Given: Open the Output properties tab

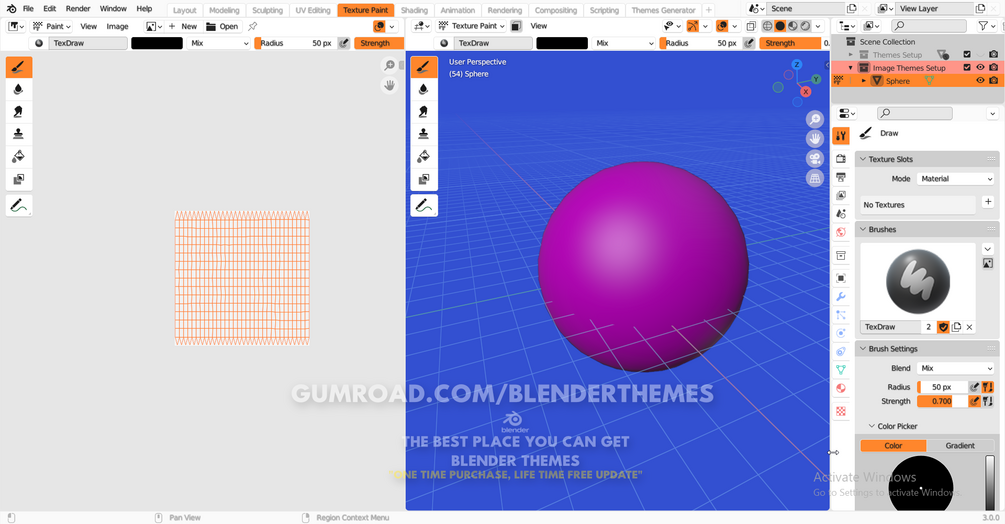Looking at the screenshot, I should coord(842,177).
